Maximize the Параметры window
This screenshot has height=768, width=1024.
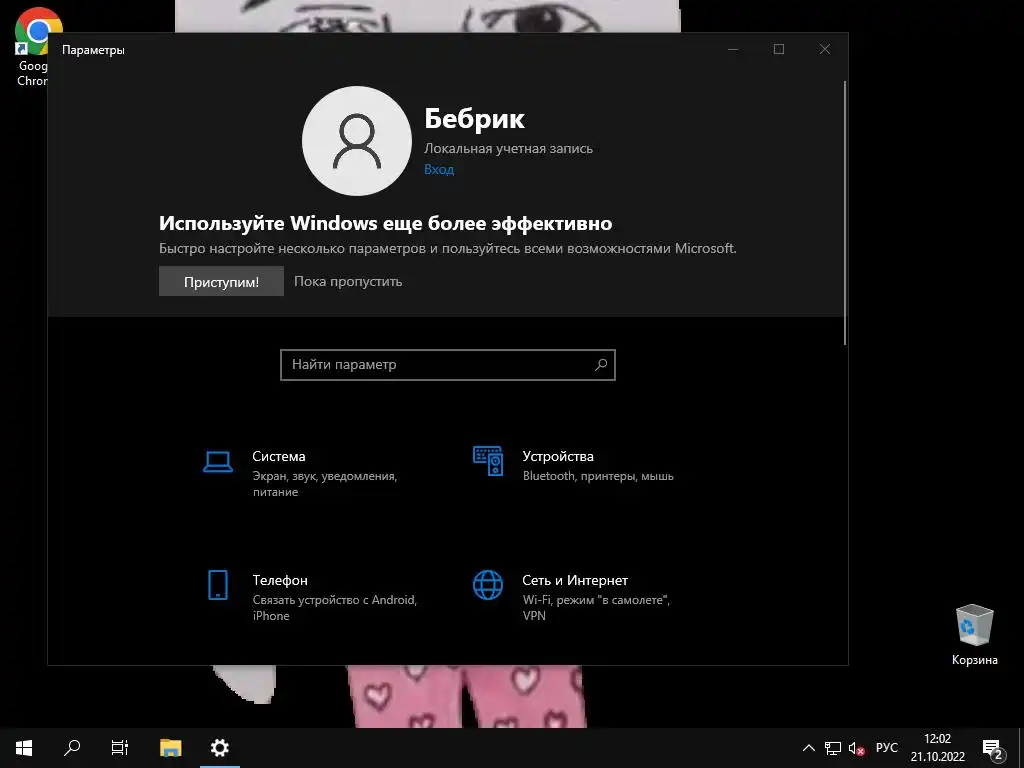pos(779,50)
